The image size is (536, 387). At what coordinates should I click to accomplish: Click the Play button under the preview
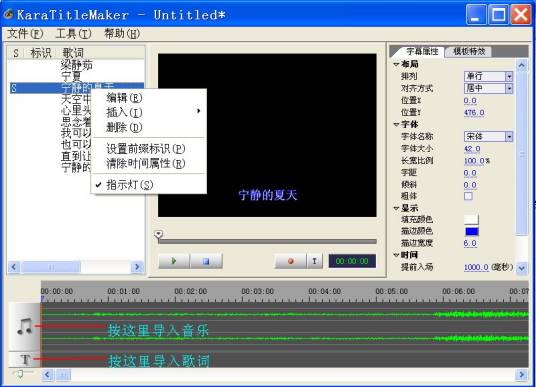[173, 261]
